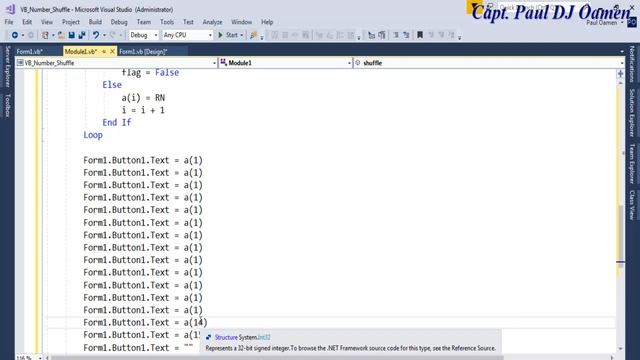Viewport: 640px width, 360px height.
Task: Open the document tab list overflow arrow
Action: (622, 51)
